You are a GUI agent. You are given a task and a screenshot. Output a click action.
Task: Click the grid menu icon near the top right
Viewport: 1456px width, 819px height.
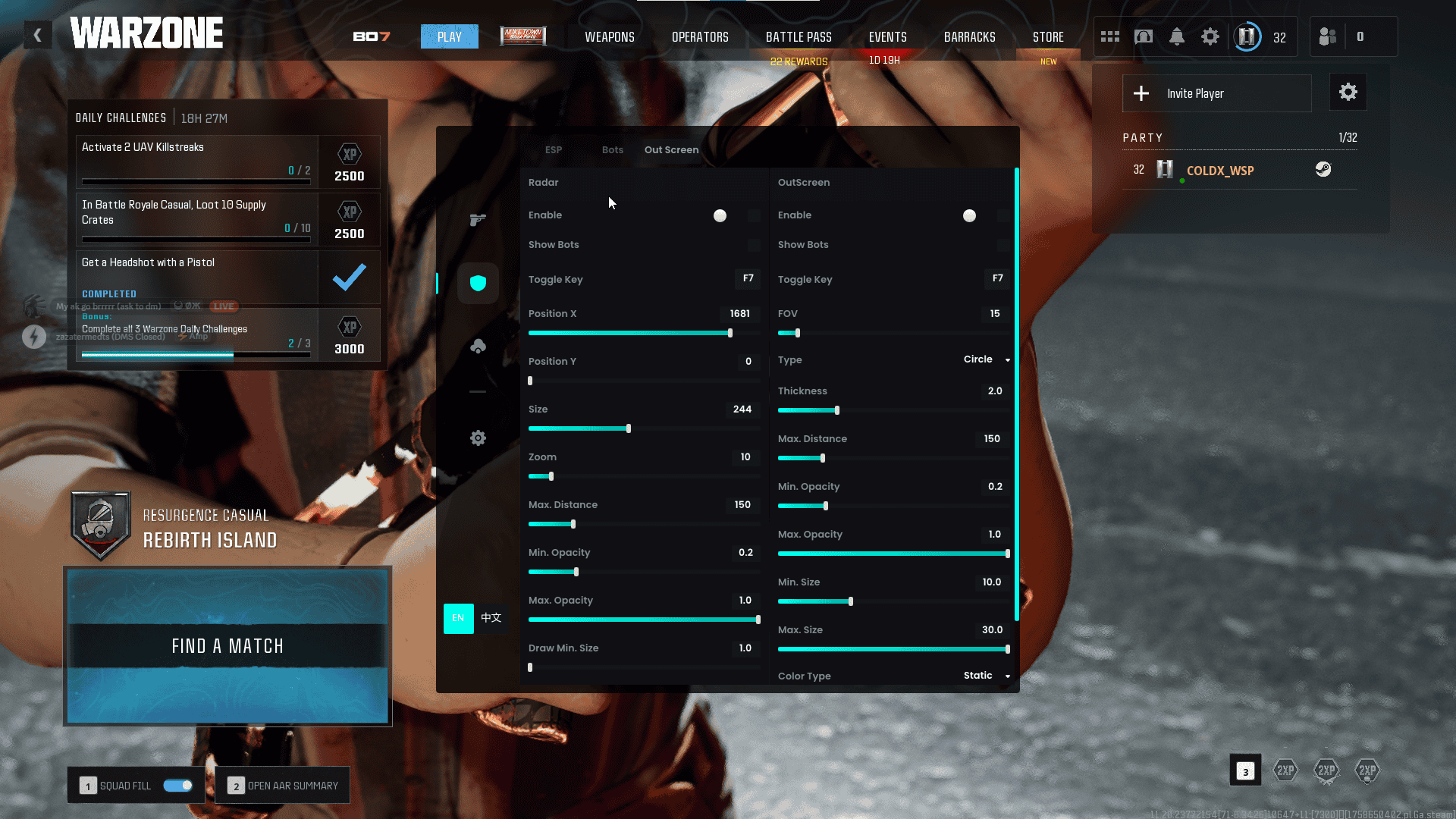(x=1109, y=36)
